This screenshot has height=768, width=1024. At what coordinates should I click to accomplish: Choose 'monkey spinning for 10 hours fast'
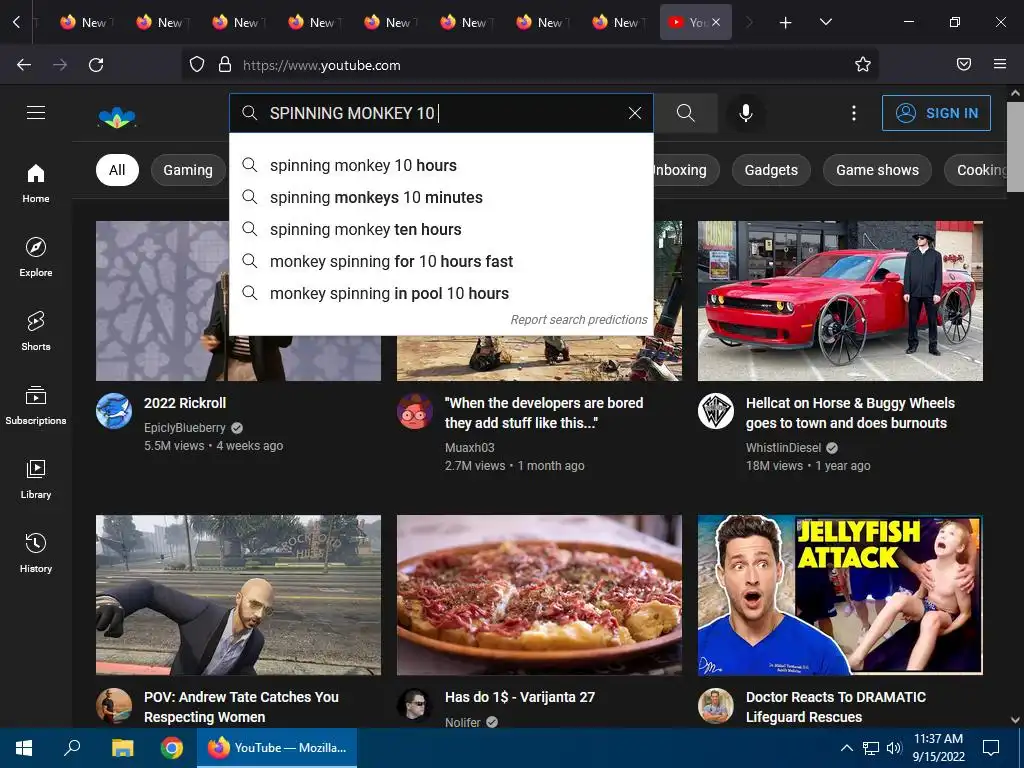point(441,261)
